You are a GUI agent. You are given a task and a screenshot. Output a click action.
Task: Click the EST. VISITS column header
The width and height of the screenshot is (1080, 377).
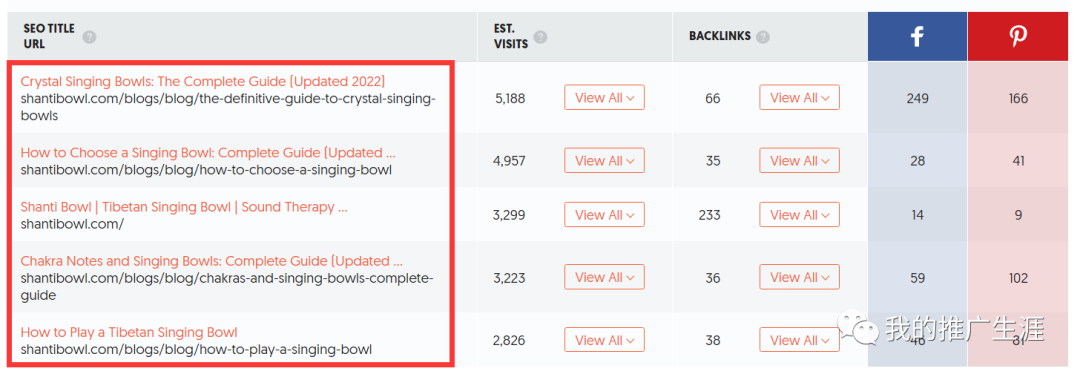point(511,37)
